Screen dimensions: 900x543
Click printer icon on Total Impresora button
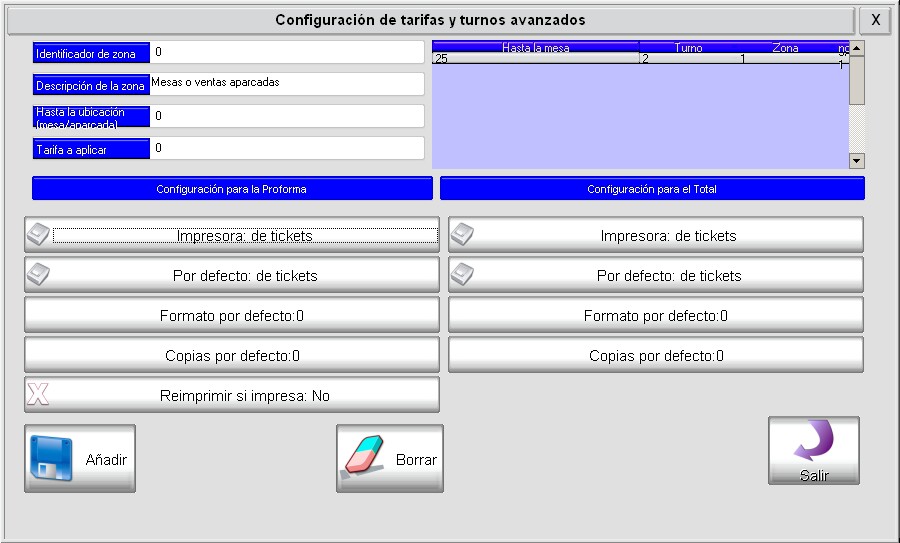pos(462,234)
